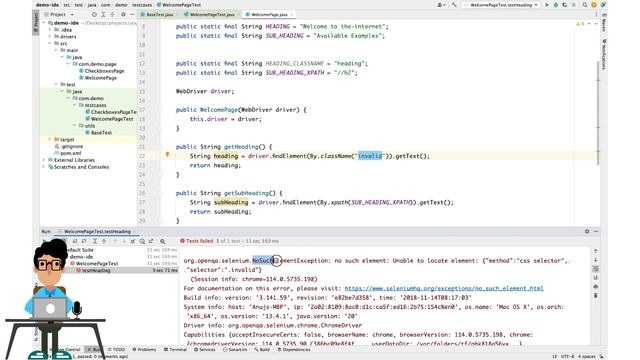The image size is (640, 360).
Task: Collapse all test results in Run toolbar
Action: coord(104,241)
